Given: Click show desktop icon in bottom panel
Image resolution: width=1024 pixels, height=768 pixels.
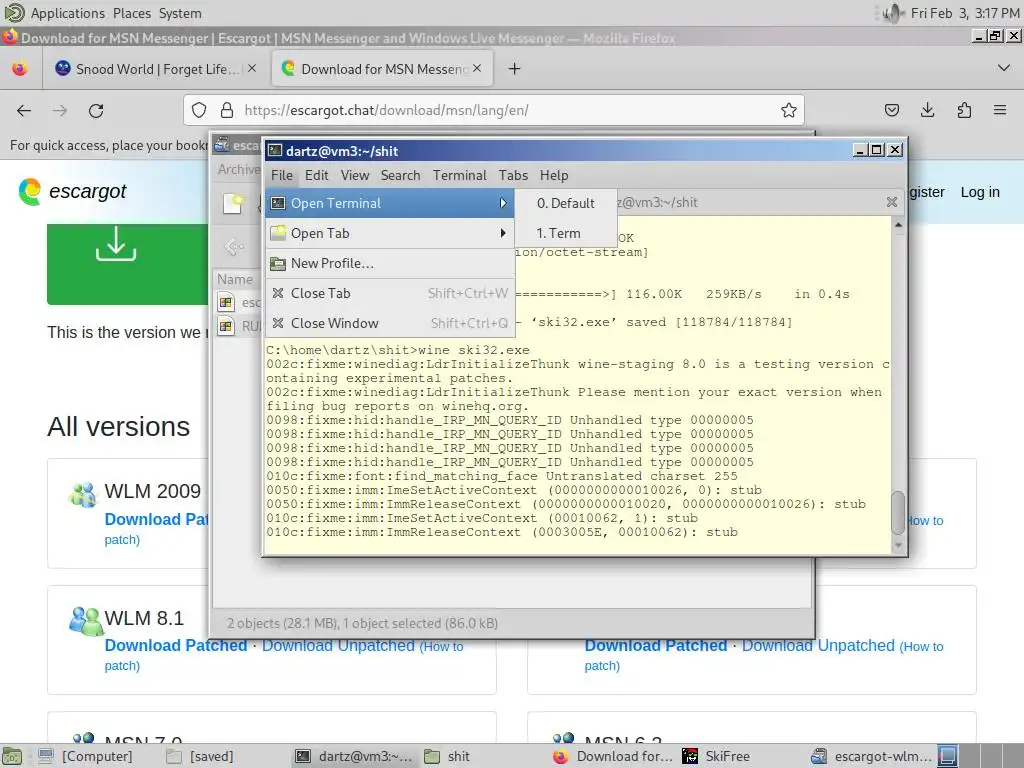Looking at the screenshot, I should 12,756.
